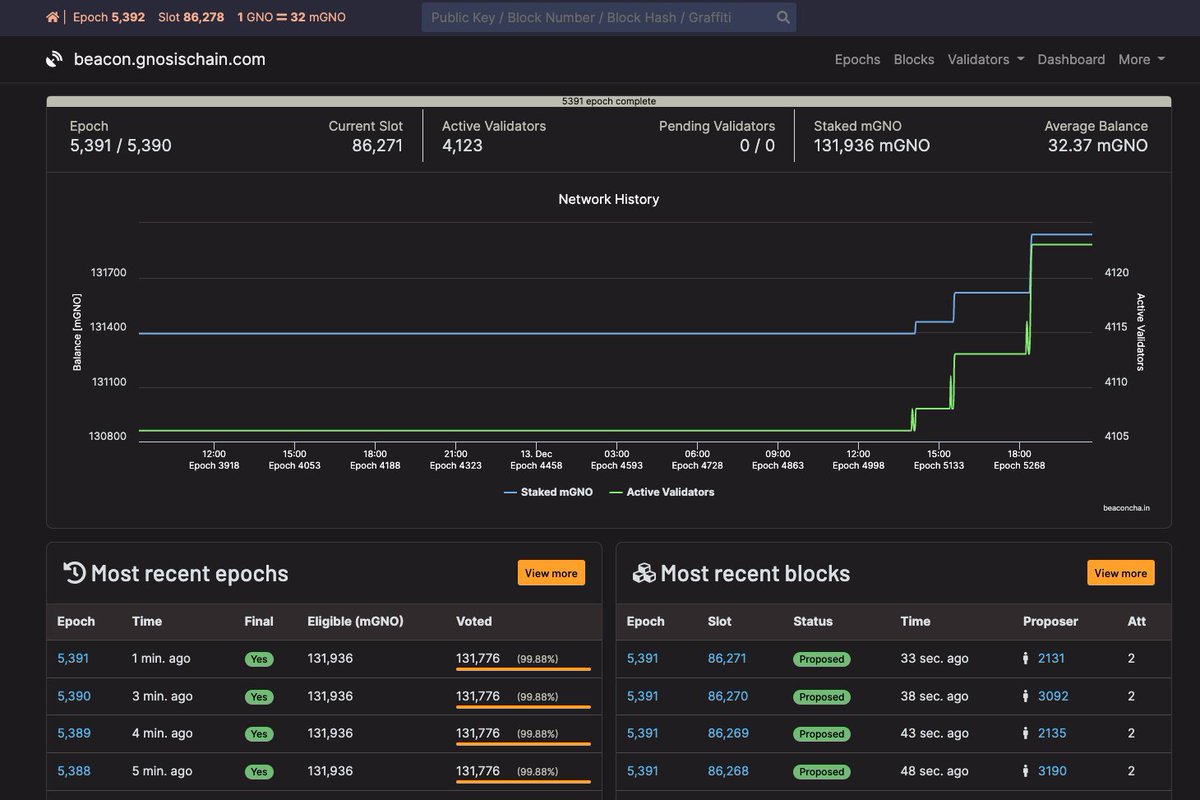
Task: Click the Epoch 5133 axis label
Action: click(939, 465)
